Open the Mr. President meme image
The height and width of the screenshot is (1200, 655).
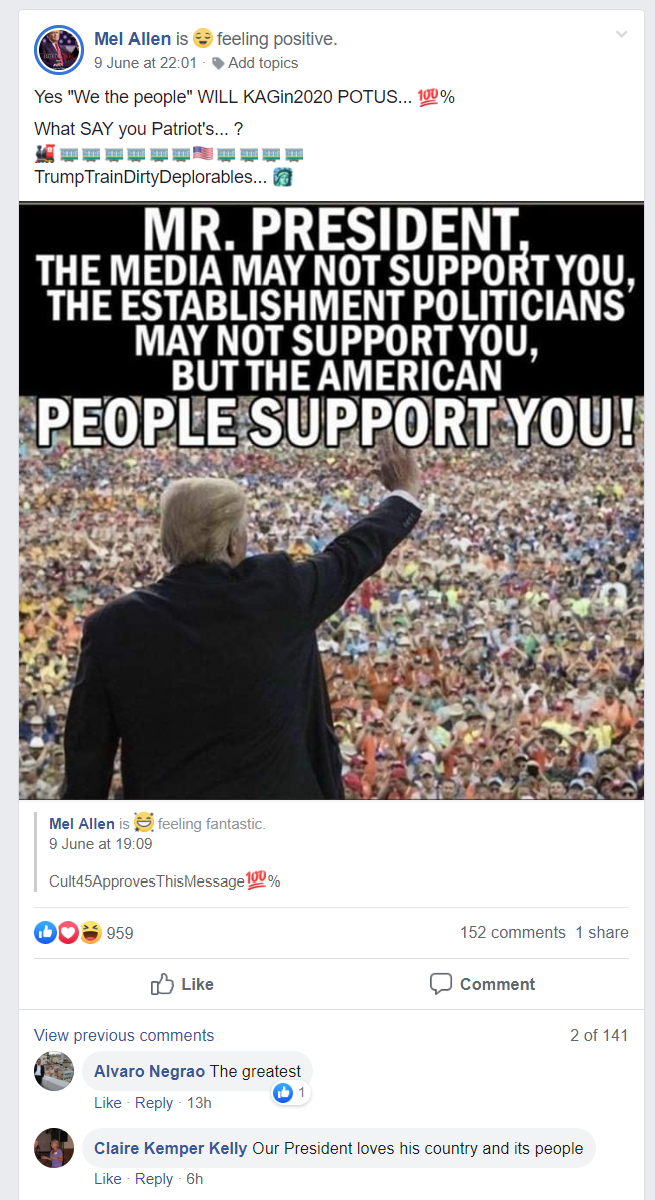point(331,501)
